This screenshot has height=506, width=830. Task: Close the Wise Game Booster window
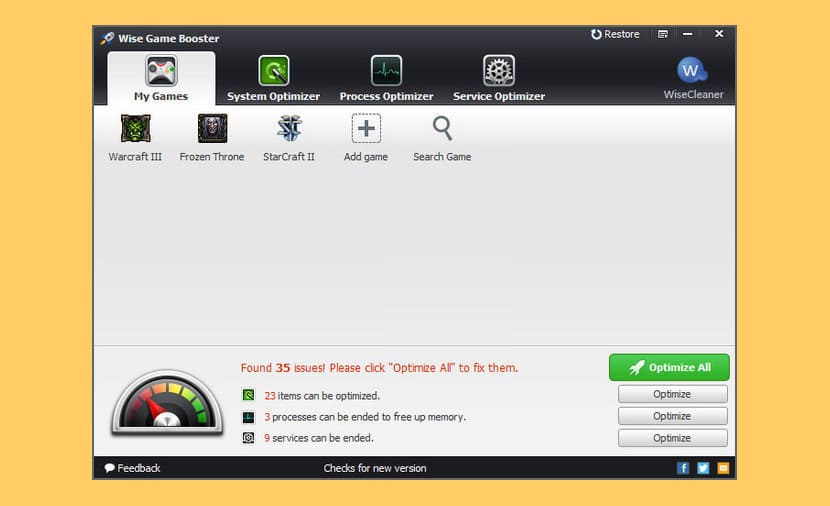[719, 34]
